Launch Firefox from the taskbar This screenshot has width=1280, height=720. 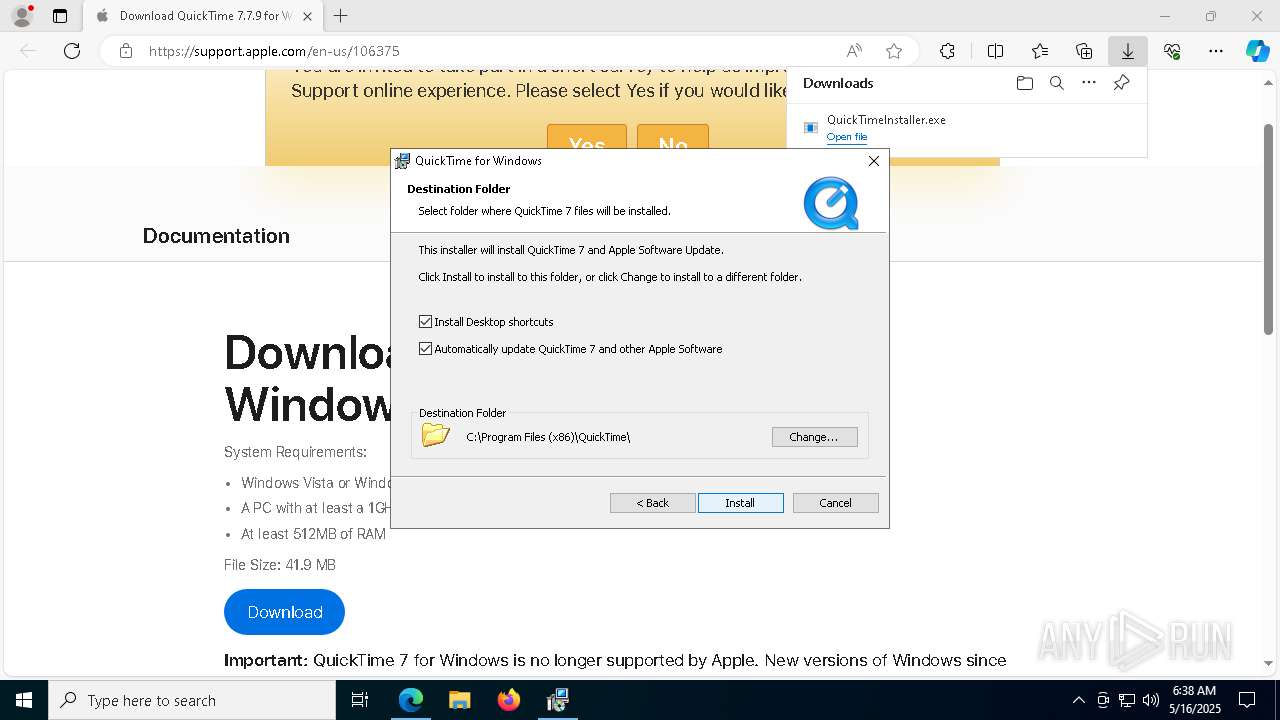click(508, 700)
